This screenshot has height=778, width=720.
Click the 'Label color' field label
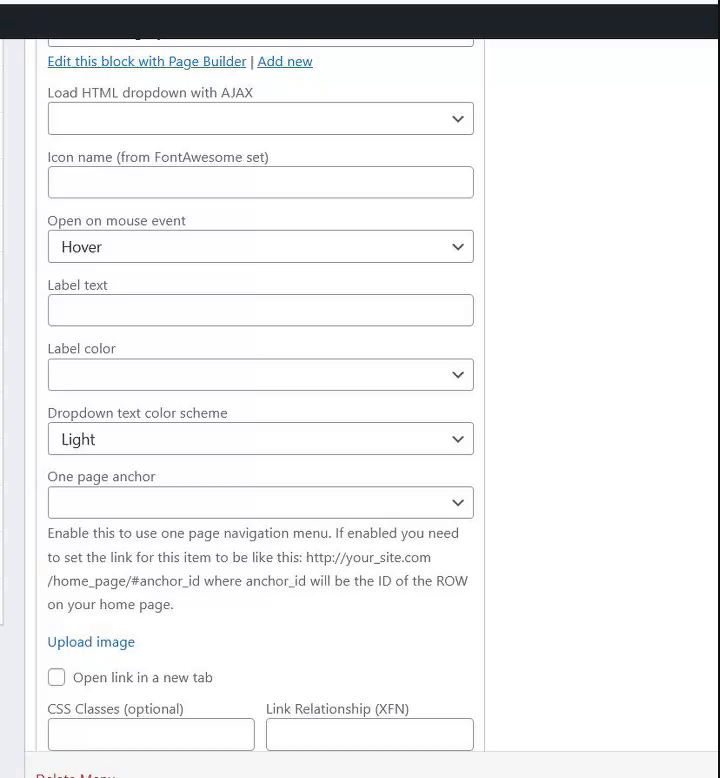click(82, 349)
